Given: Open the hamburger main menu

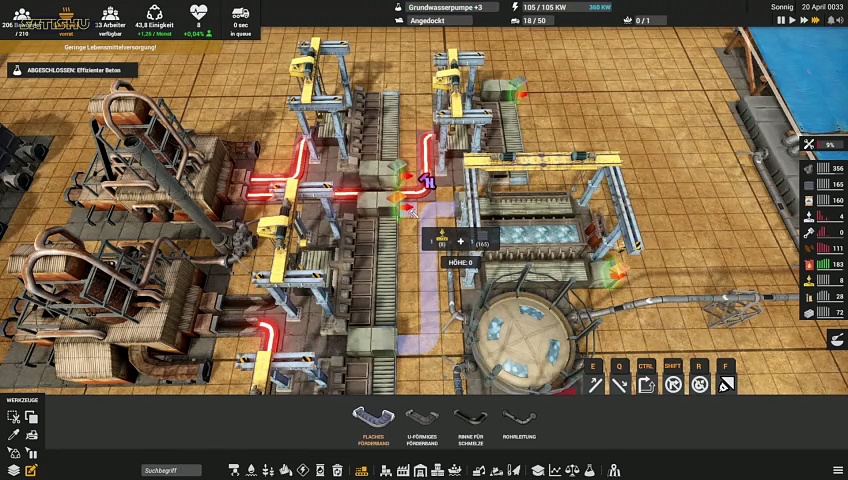Looking at the screenshot, I should pyautogui.click(x=838, y=470).
